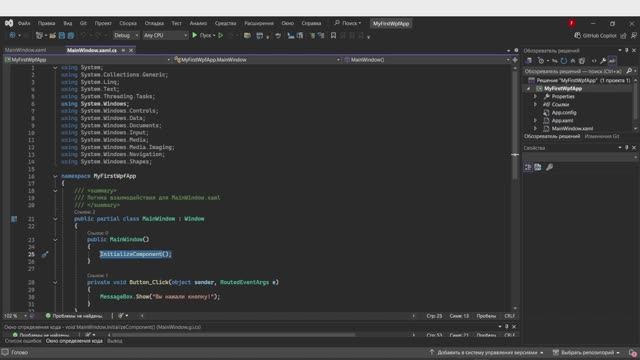Click the Open file folder icon
Image resolution: width=640 pixels, height=360 pixels.
tap(53, 36)
